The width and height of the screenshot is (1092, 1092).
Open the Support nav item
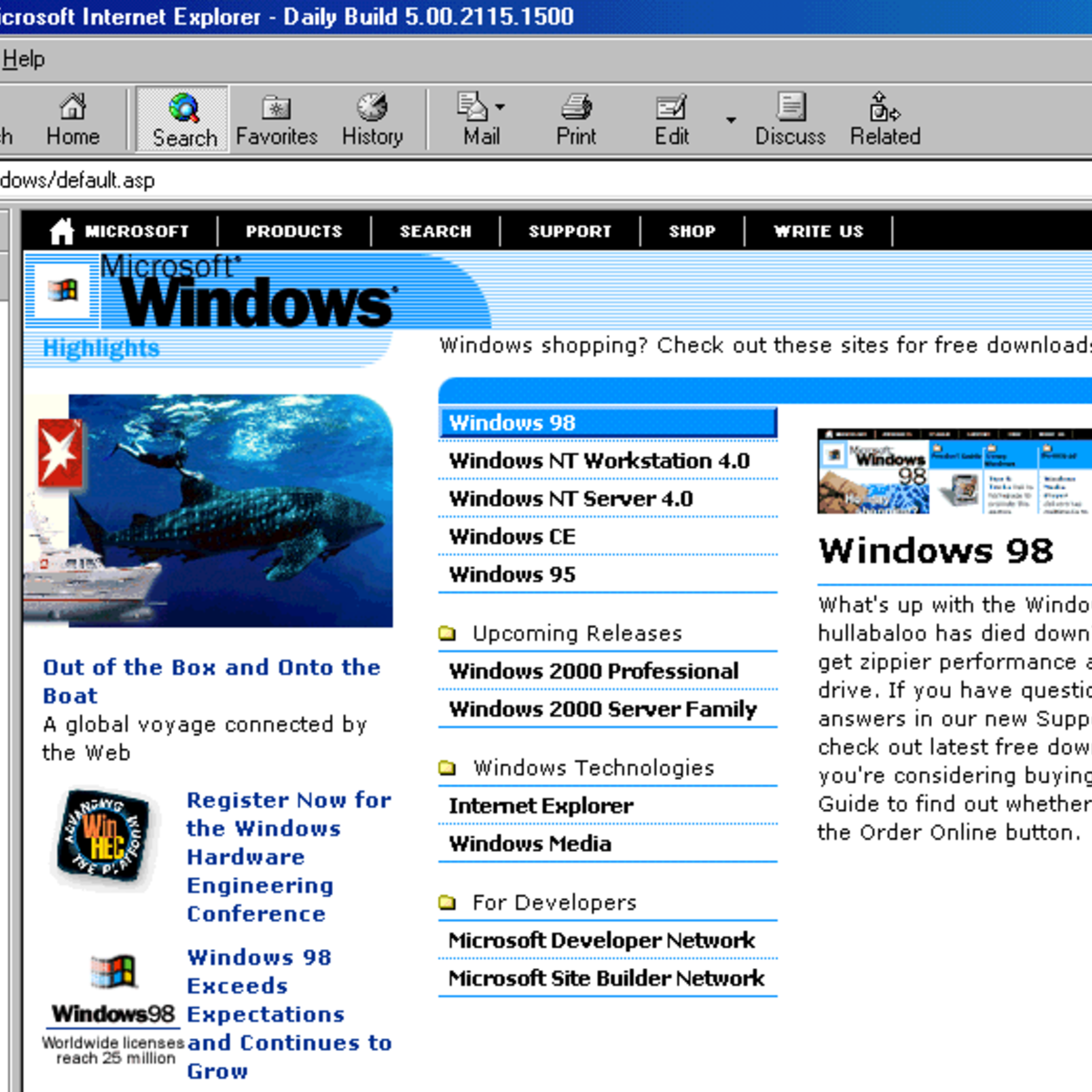(570, 231)
